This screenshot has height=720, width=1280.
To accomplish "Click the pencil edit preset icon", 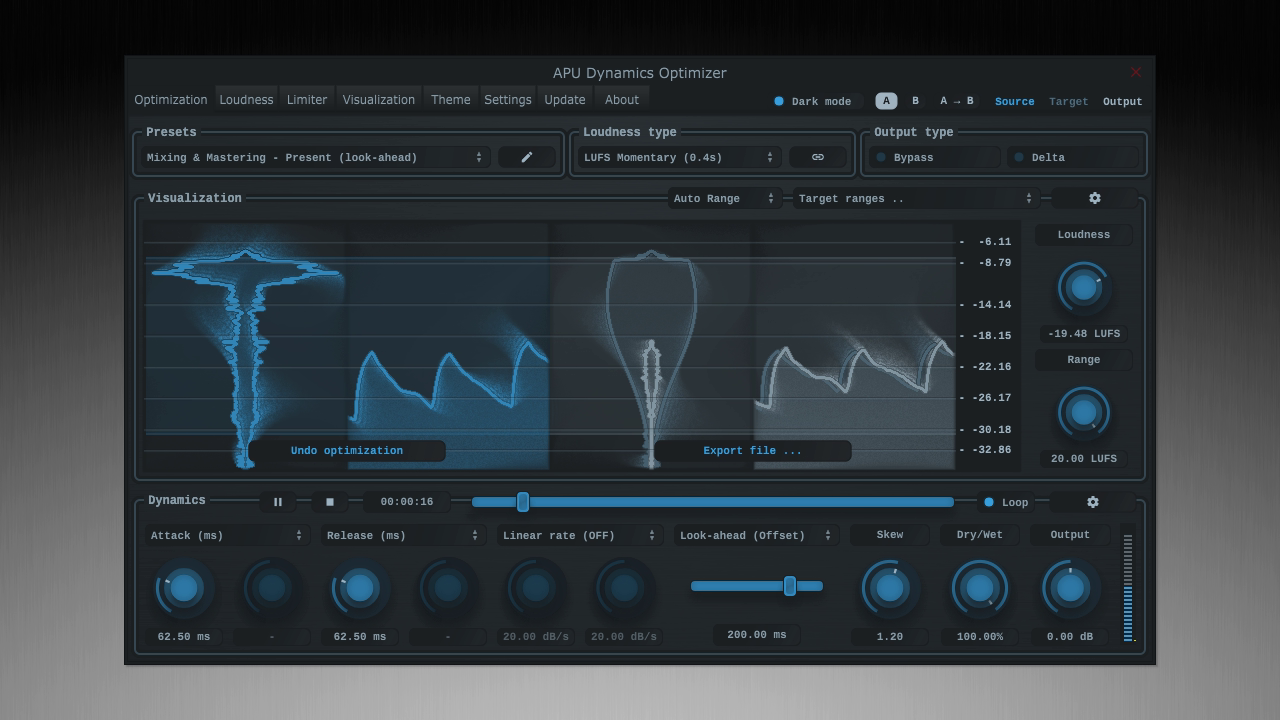I will coord(526,157).
